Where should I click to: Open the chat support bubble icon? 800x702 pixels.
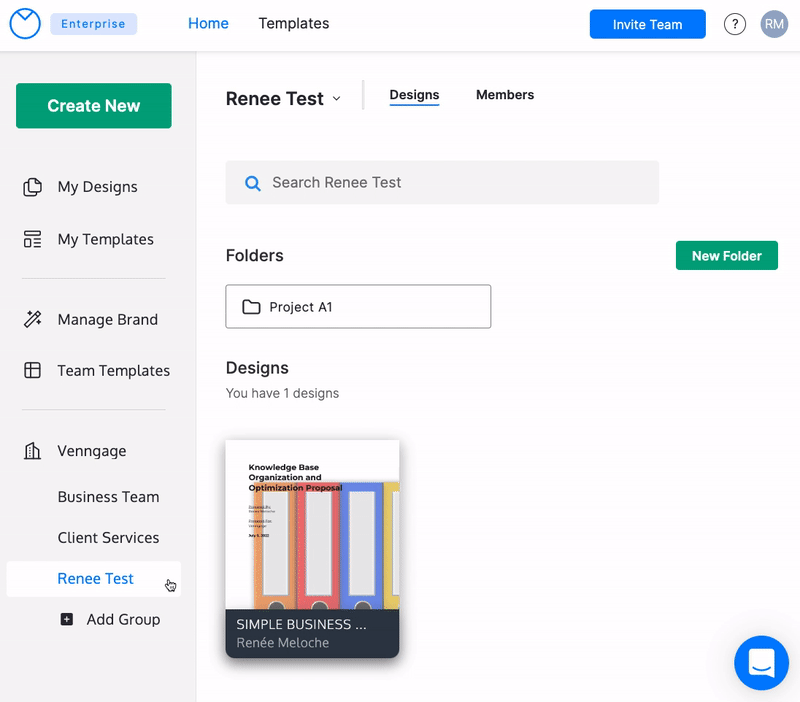[x=761, y=662]
